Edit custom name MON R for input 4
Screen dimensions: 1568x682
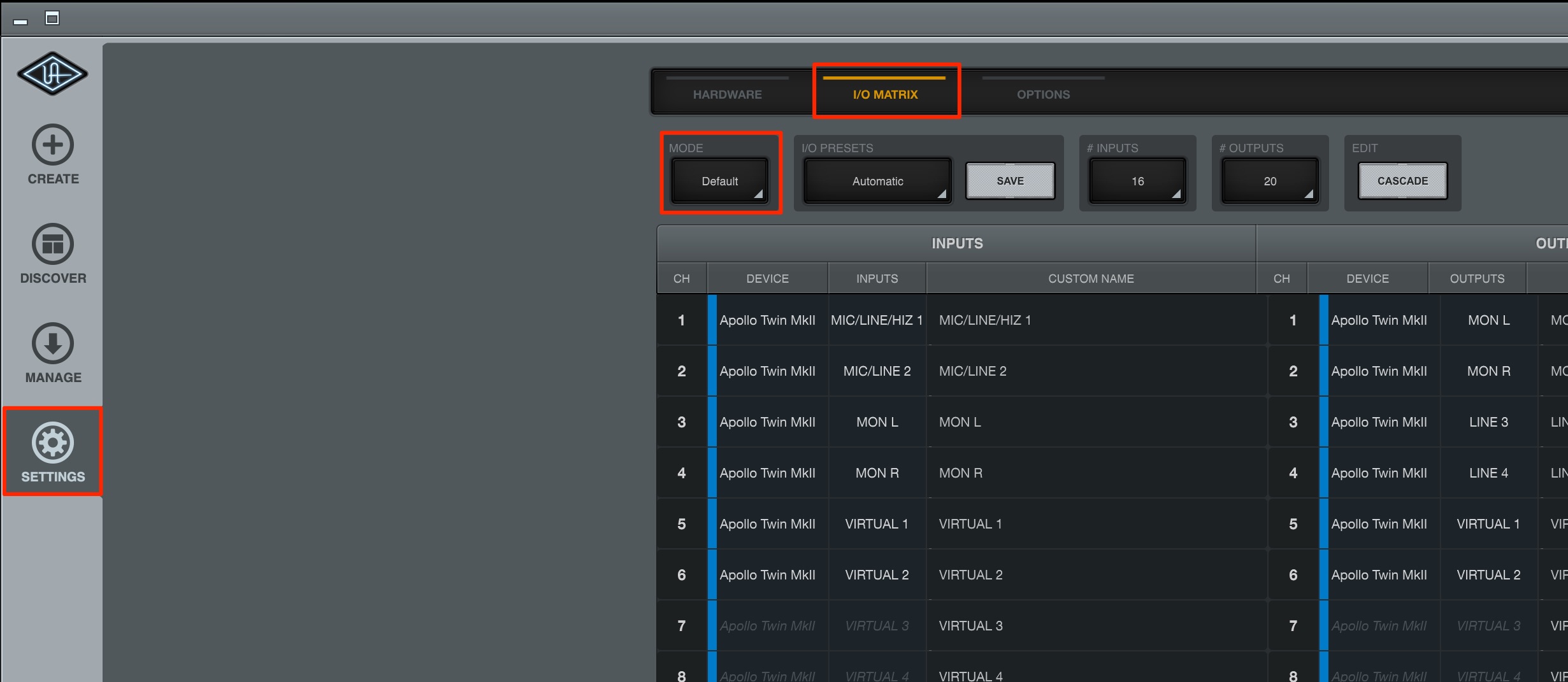pyautogui.click(x=1097, y=472)
